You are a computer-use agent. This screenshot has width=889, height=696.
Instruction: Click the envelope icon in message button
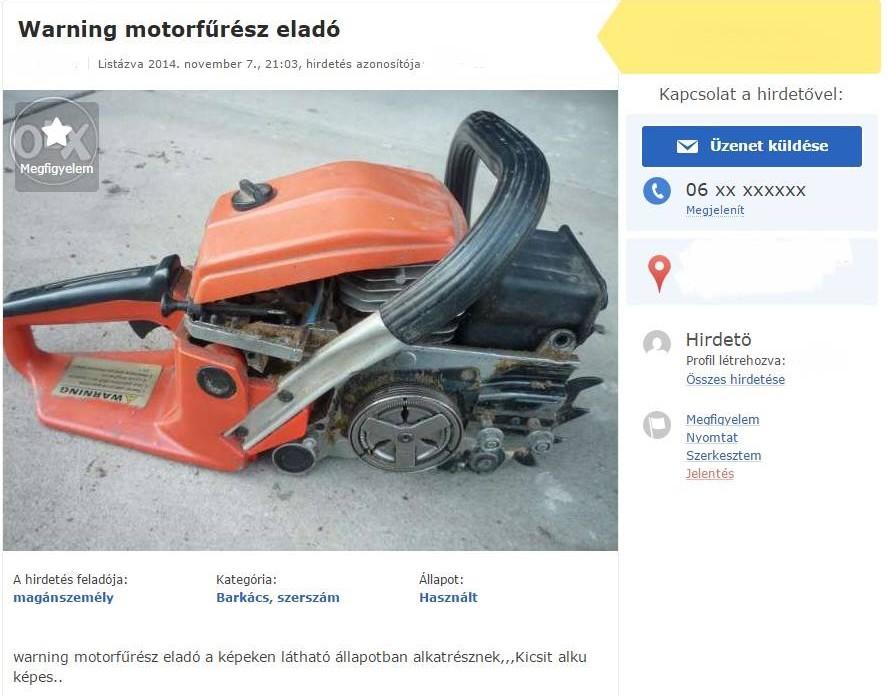click(687, 146)
